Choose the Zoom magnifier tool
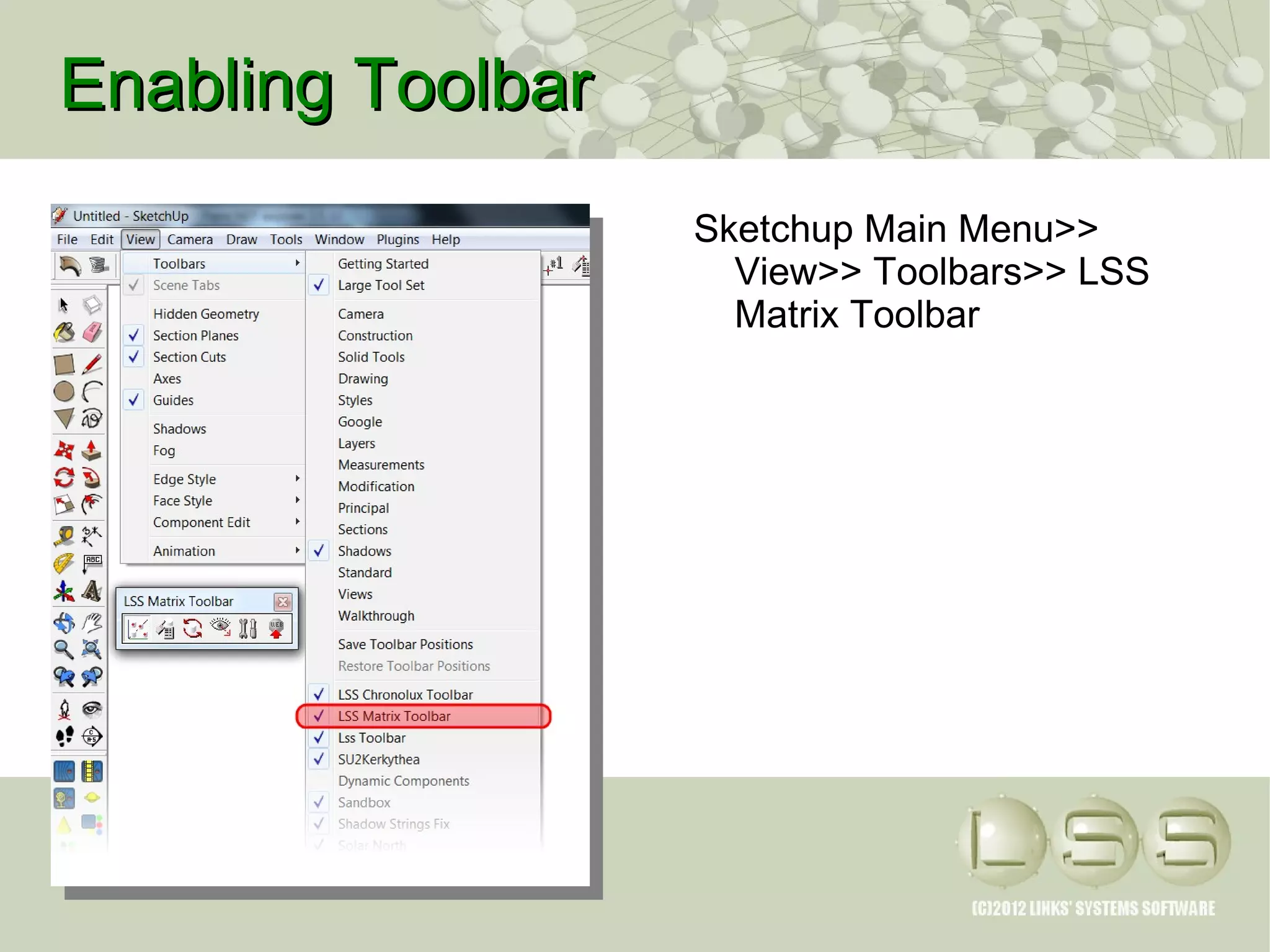Image resolution: width=1270 pixels, height=952 pixels. coord(64,650)
